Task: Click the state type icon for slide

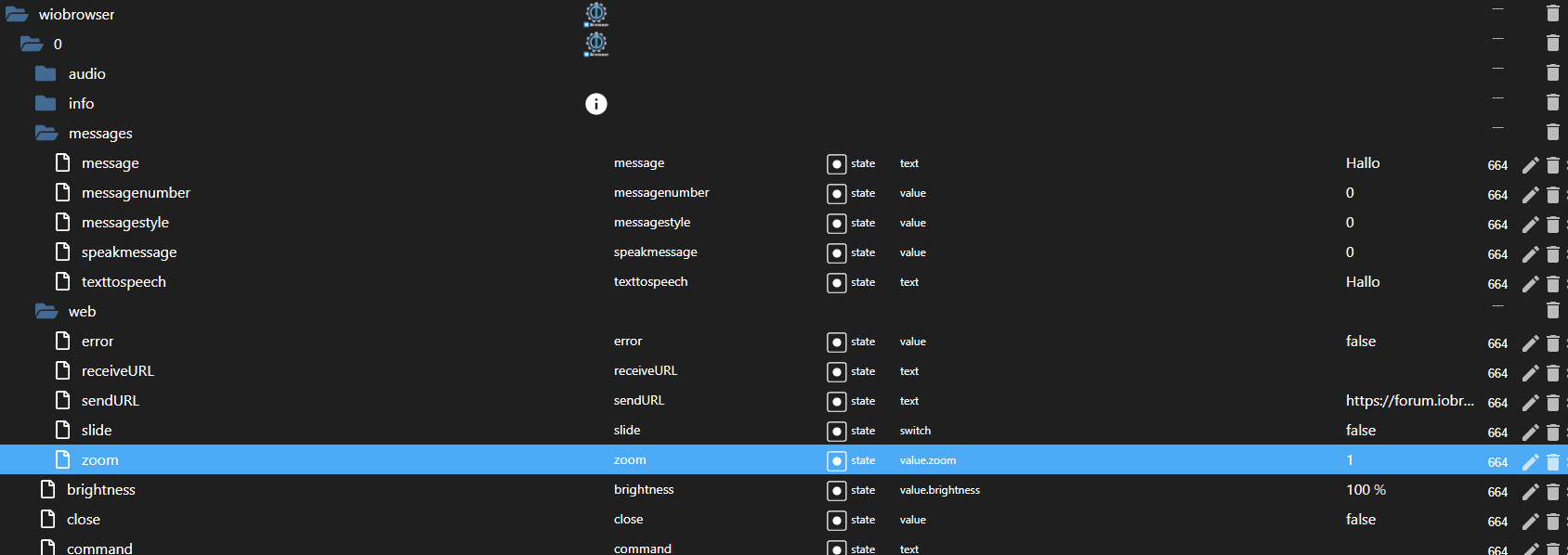Action: (x=837, y=432)
